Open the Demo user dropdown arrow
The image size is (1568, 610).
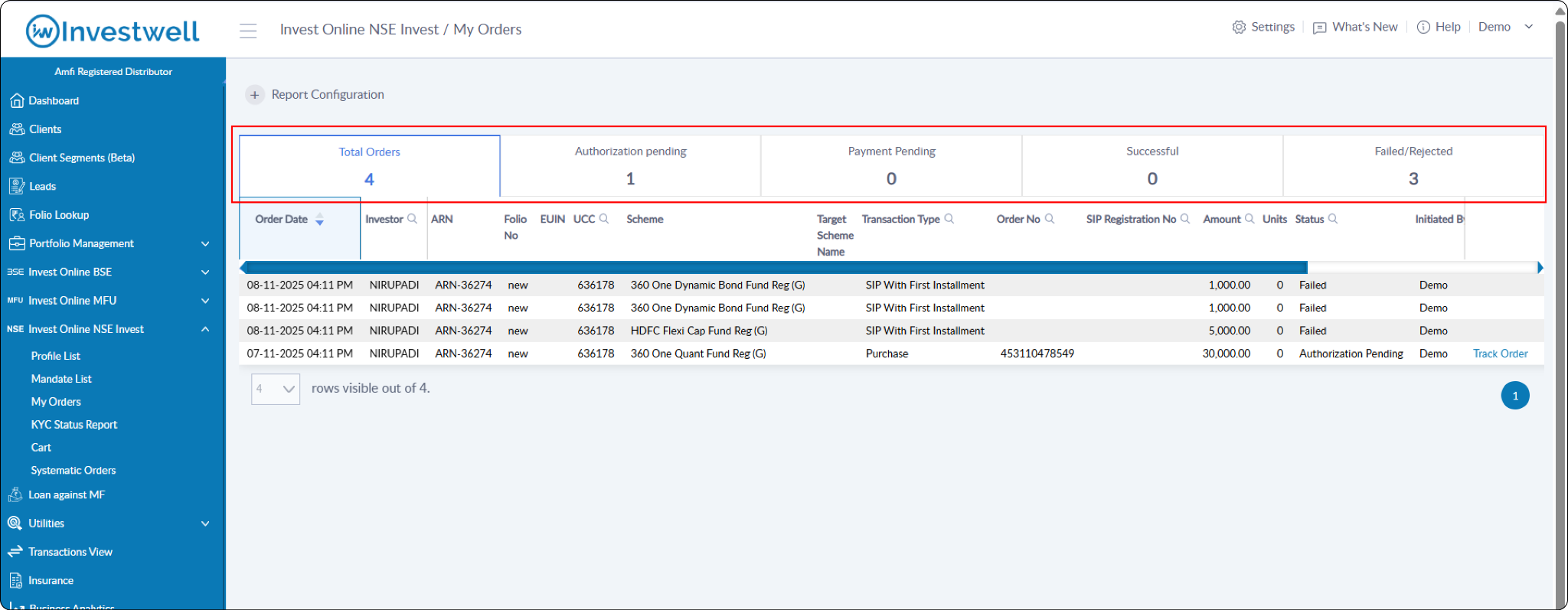[1529, 27]
